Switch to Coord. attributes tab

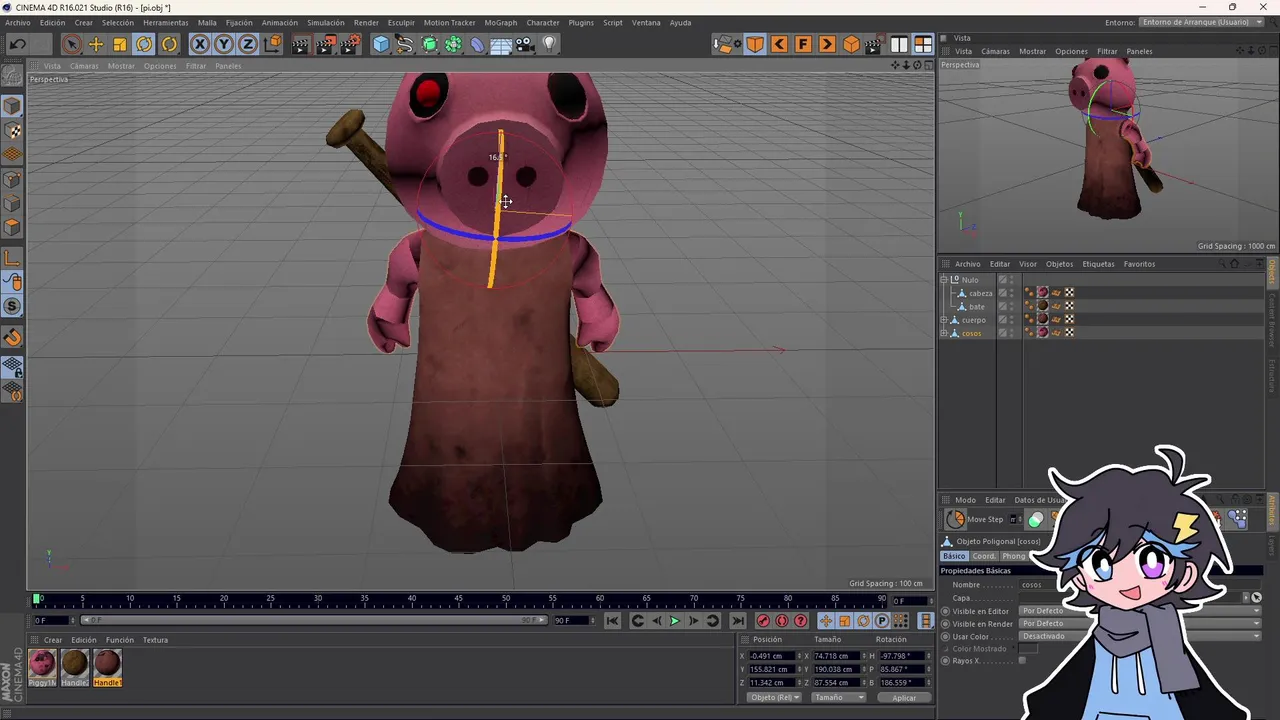[x=985, y=556]
